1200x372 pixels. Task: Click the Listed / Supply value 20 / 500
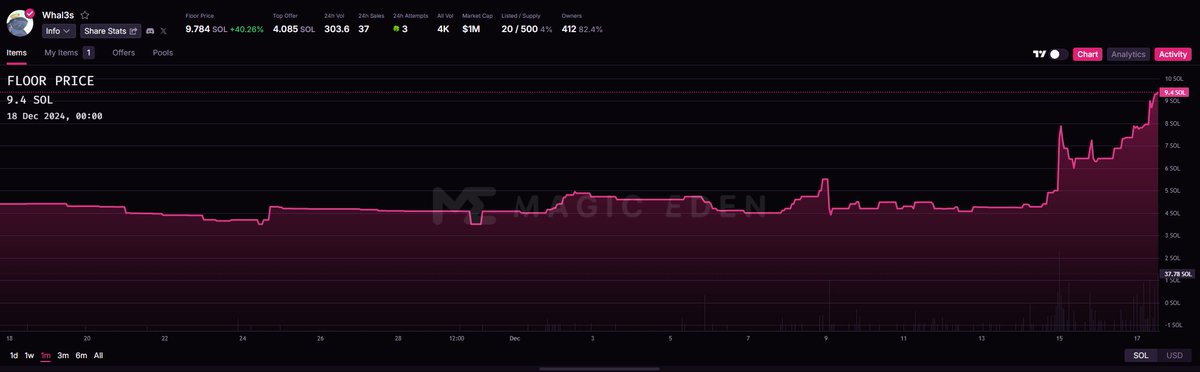click(520, 29)
